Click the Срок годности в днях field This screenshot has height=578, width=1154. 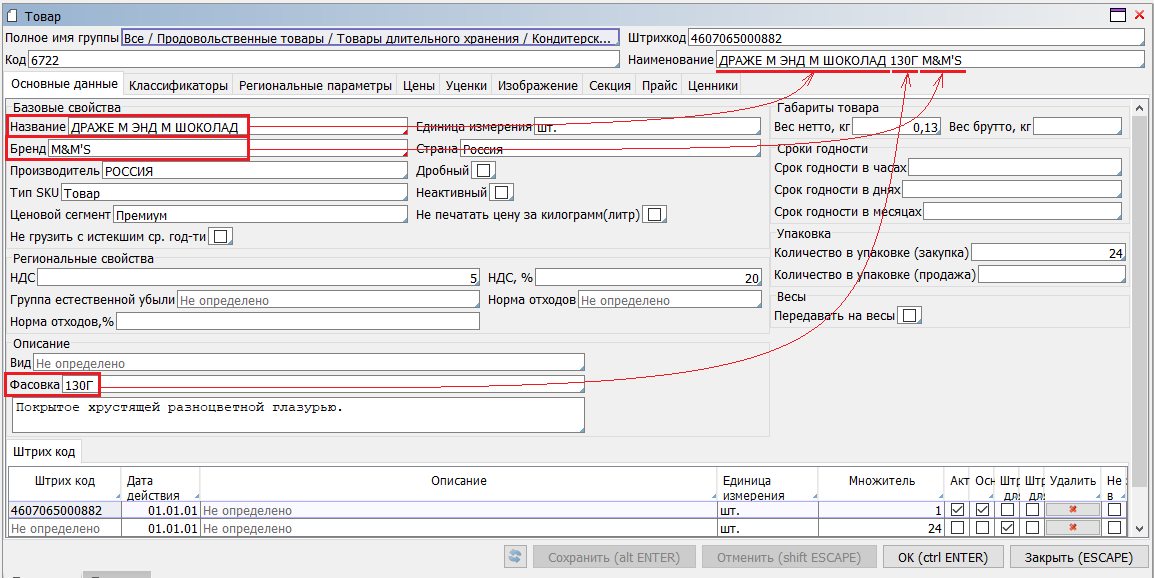coord(1011,189)
